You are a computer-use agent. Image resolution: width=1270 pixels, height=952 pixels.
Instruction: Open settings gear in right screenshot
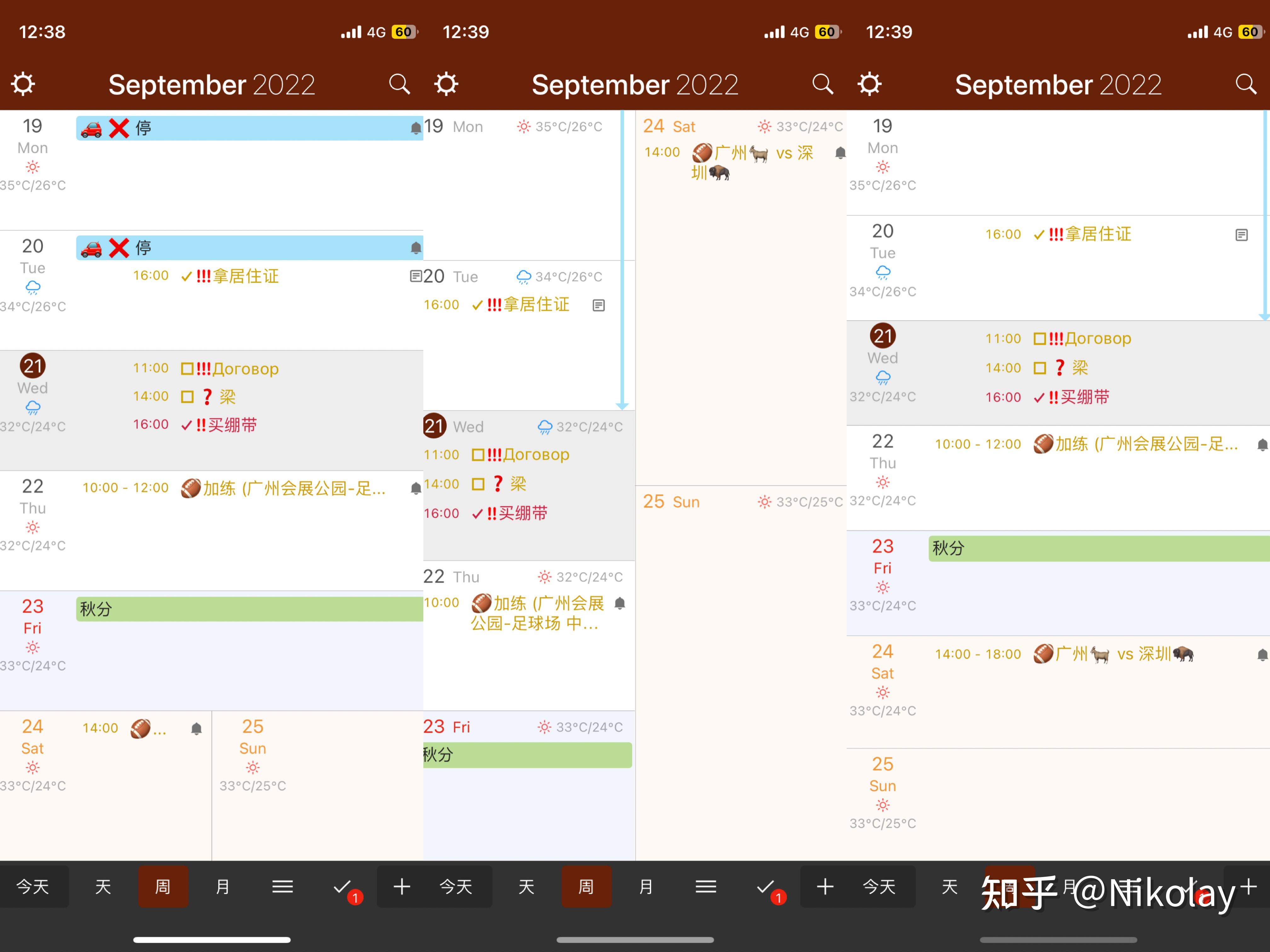[x=870, y=84]
